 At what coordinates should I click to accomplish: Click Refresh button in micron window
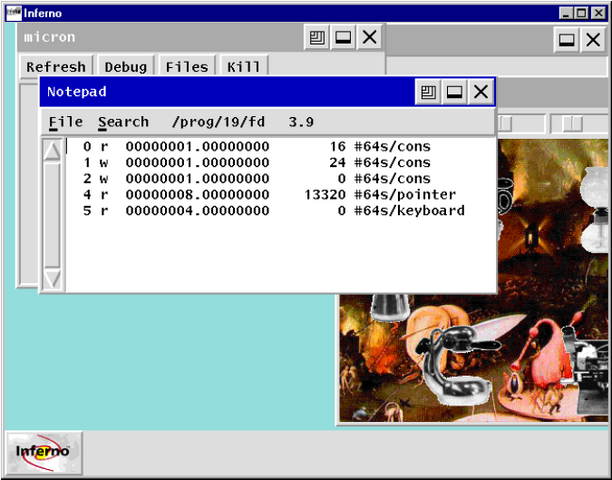click(x=56, y=67)
